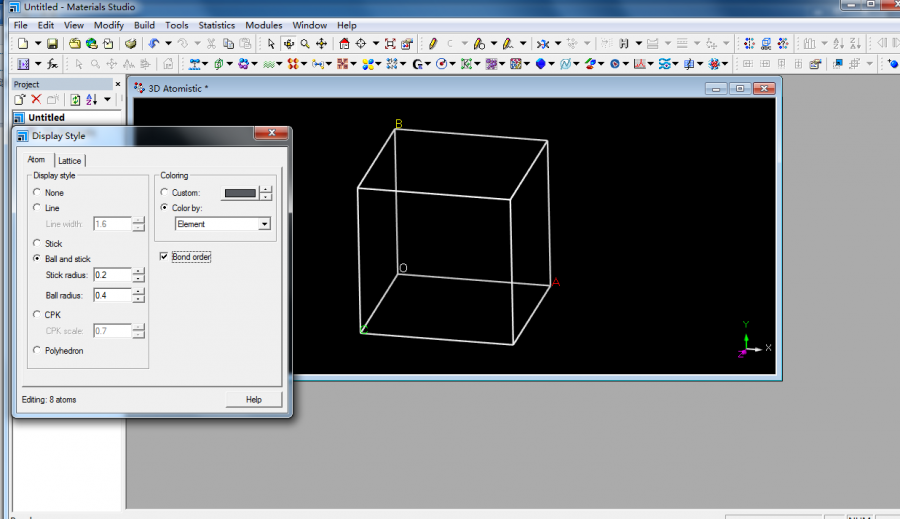This screenshot has height=519, width=900.
Task: Select the Custom coloring option
Action: [165, 193]
